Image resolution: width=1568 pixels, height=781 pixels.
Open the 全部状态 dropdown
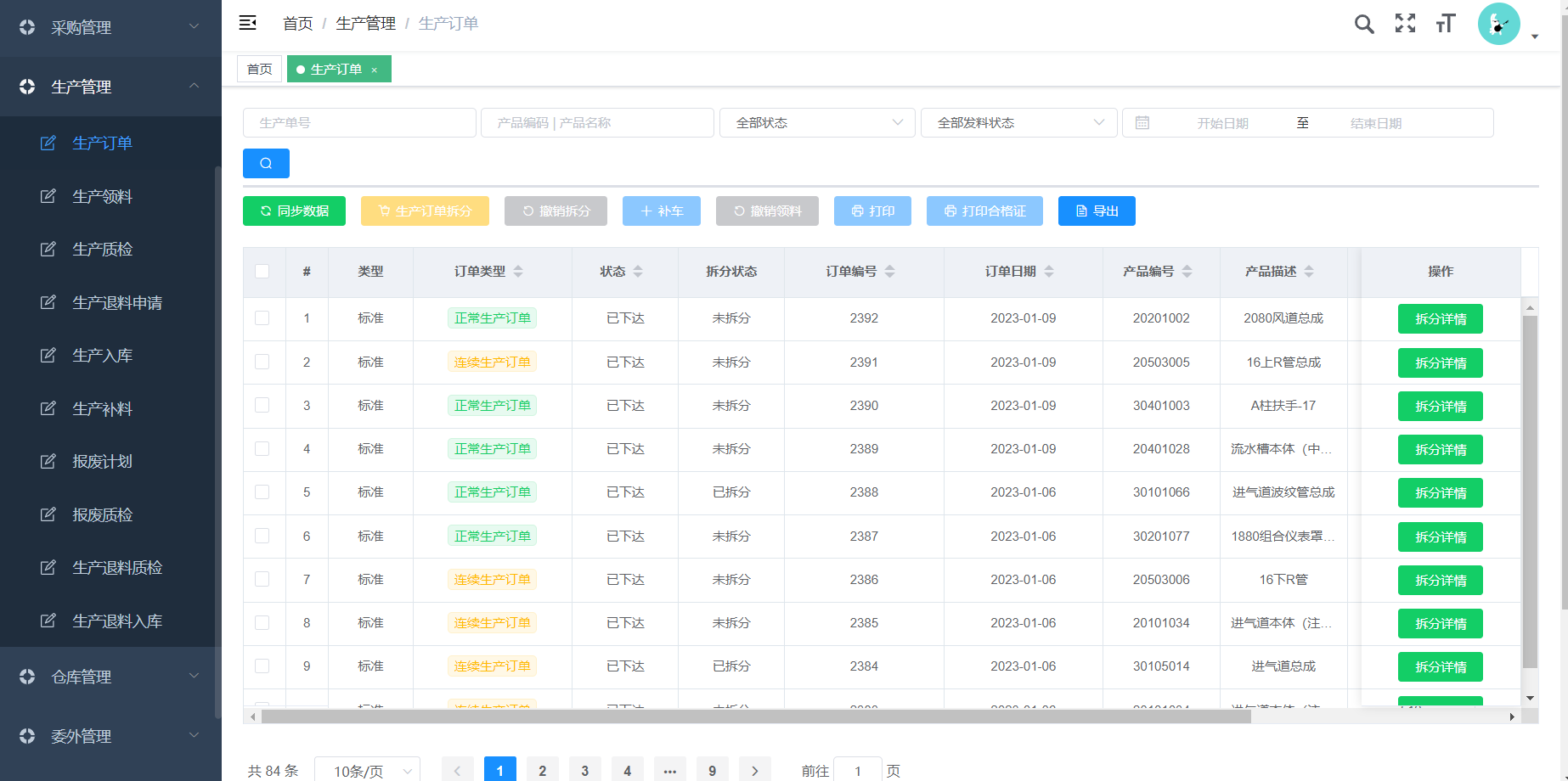point(817,123)
